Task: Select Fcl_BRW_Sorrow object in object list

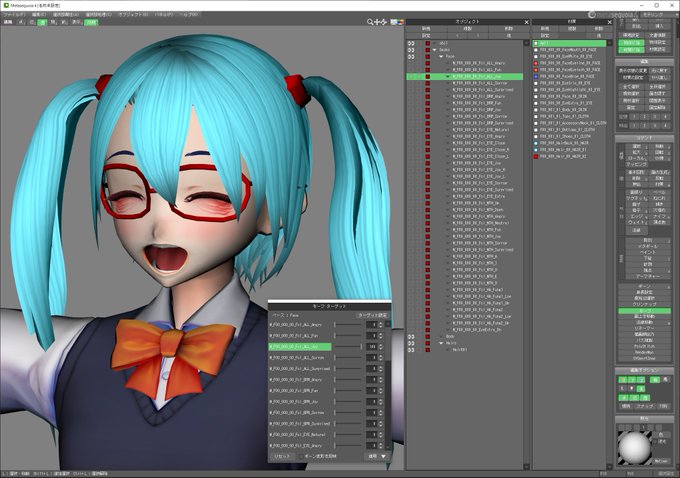Action: (x=480, y=116)
